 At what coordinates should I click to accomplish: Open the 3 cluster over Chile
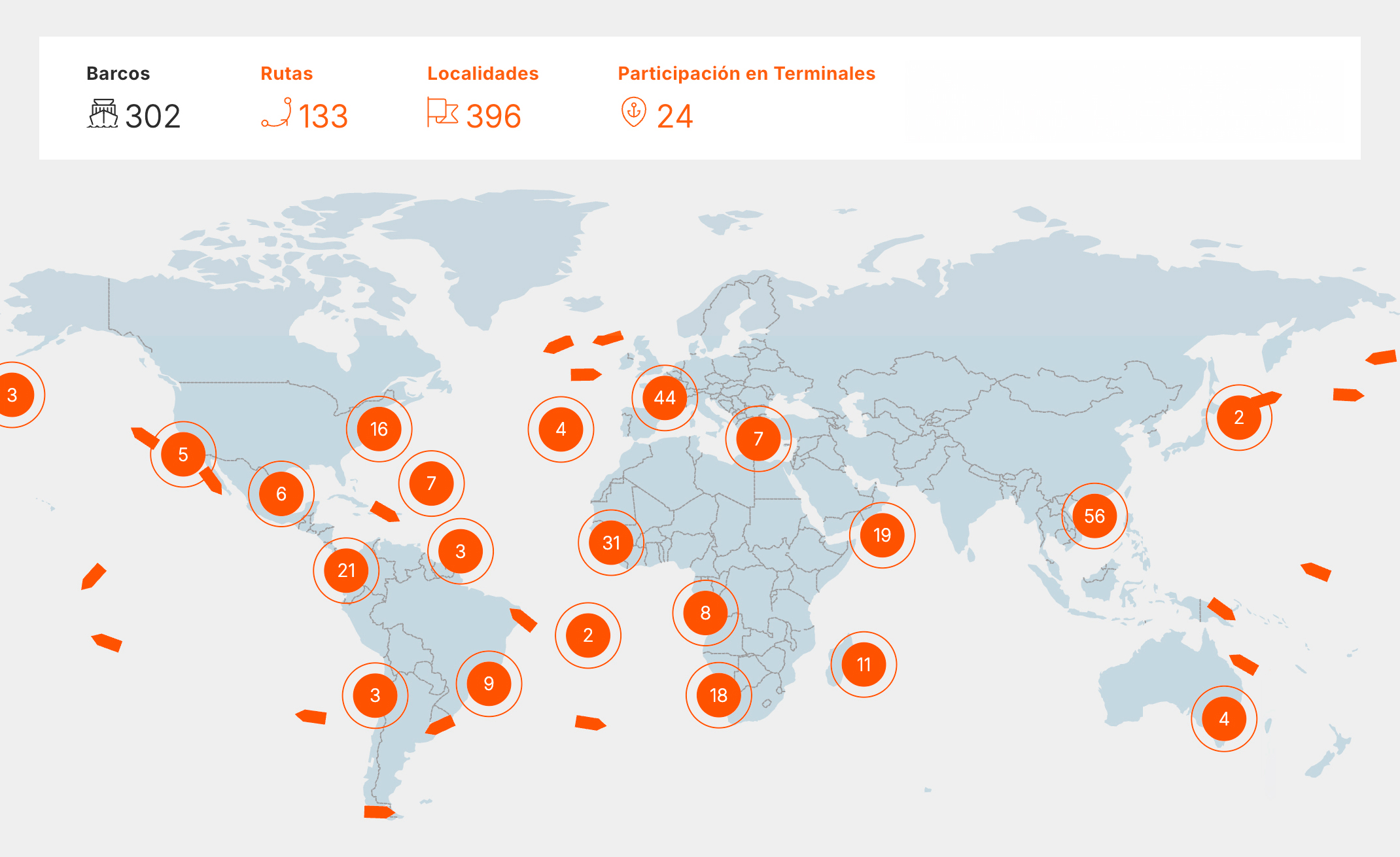(375, 695)
